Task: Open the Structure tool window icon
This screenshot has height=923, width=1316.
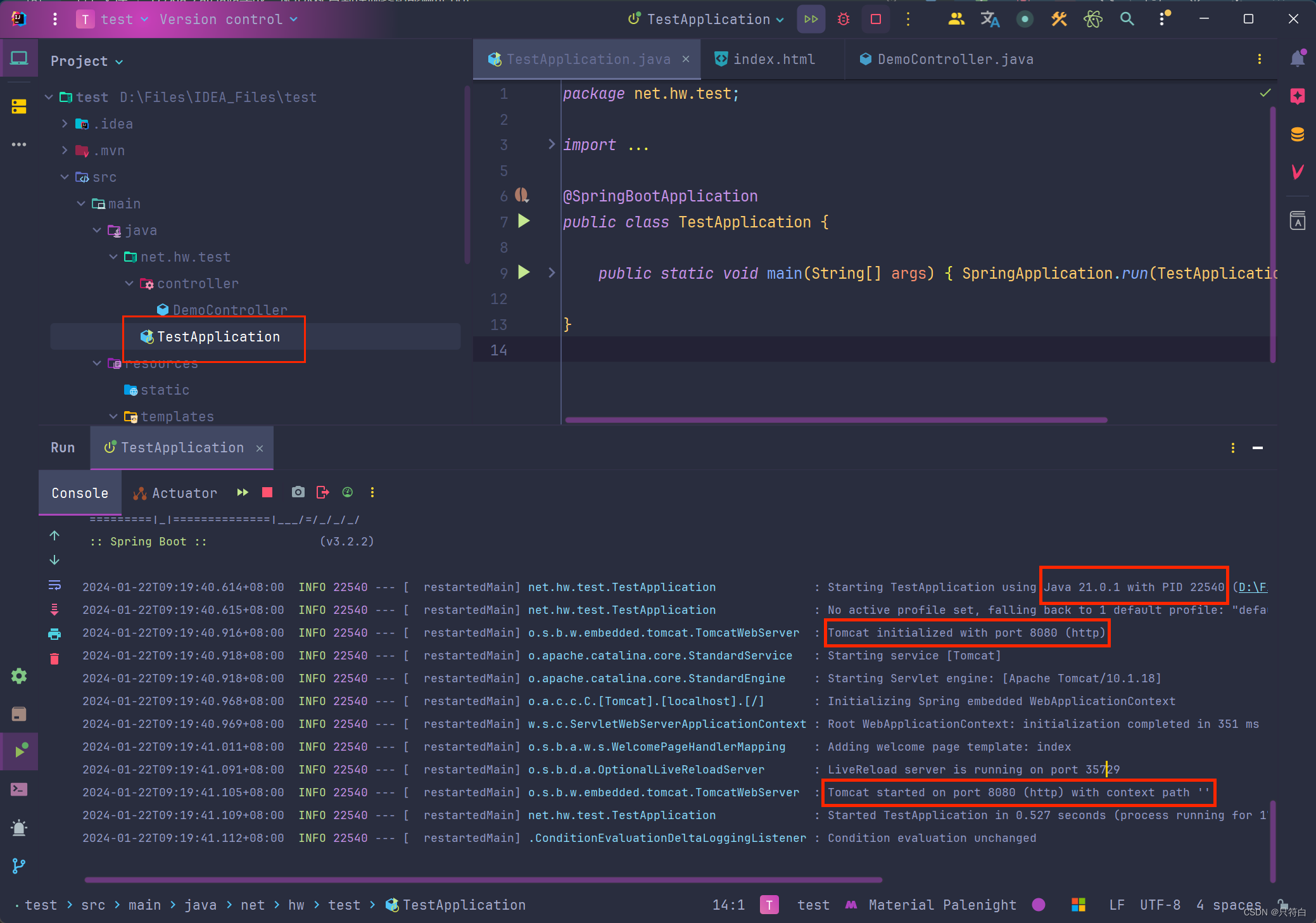Action: tap(19, 106)
